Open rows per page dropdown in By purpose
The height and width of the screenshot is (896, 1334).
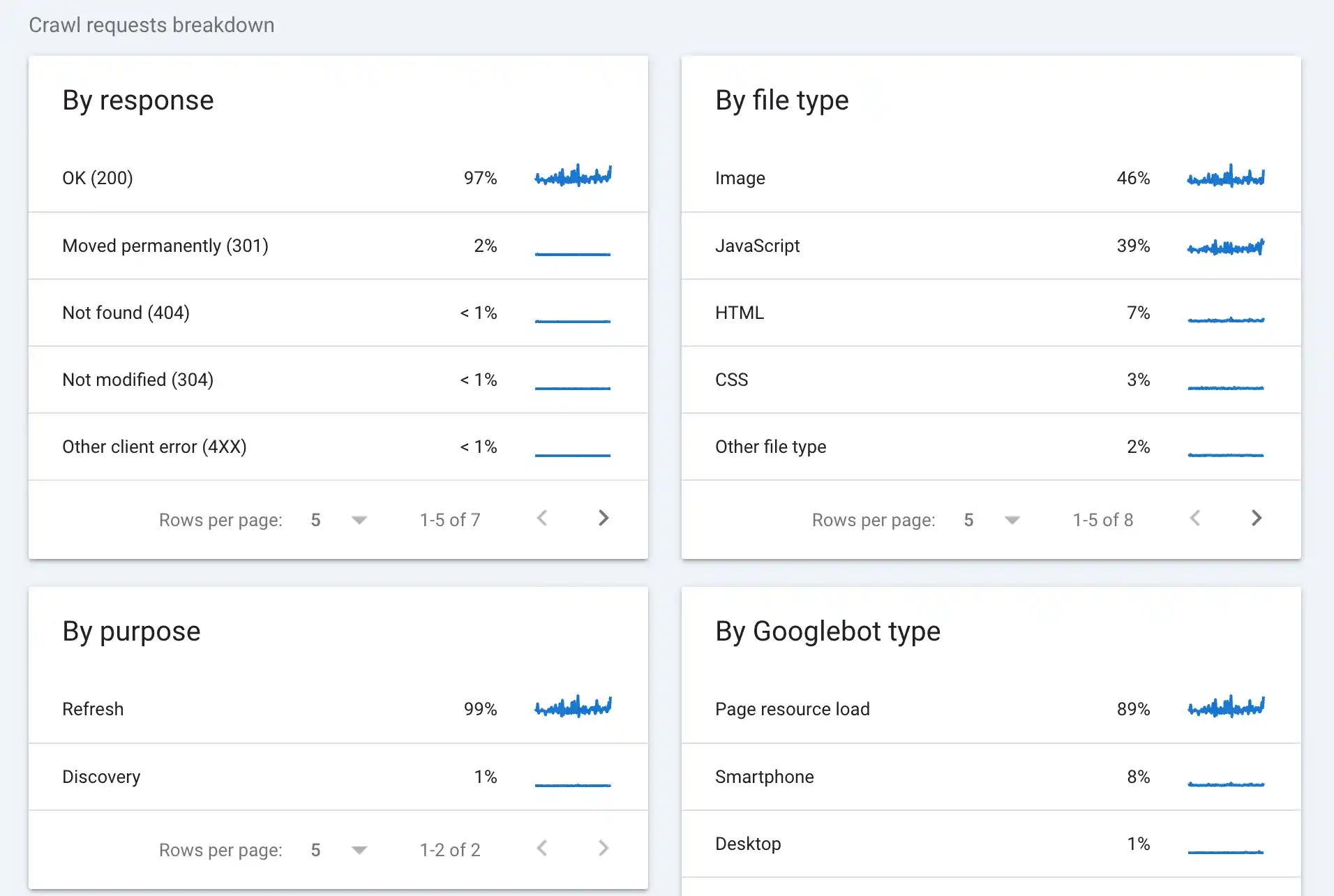pos(339,850)
